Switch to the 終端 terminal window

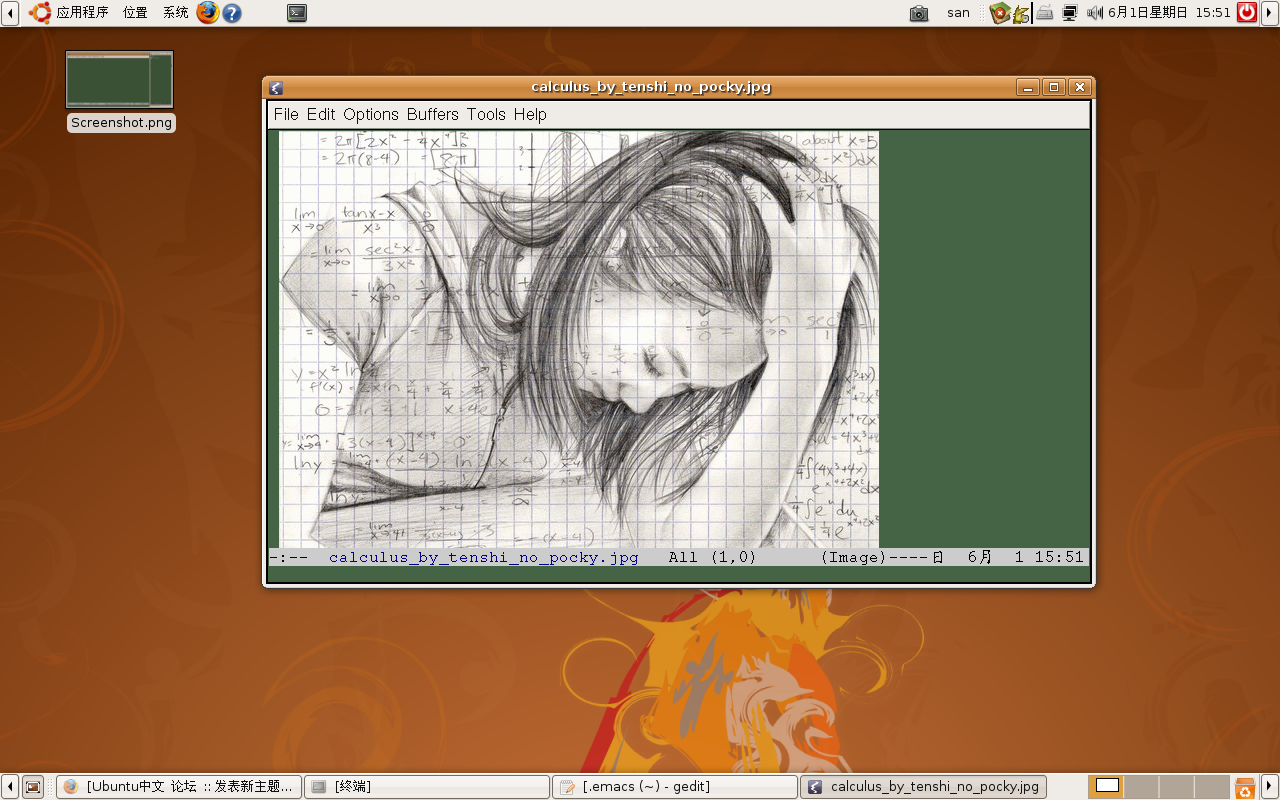click(427, 787)
